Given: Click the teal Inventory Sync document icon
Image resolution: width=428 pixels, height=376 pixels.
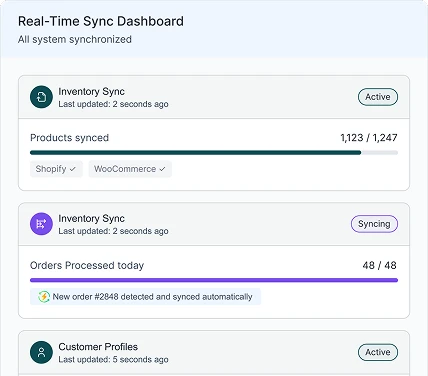Looking at the screenshot, I should [41, 97].
